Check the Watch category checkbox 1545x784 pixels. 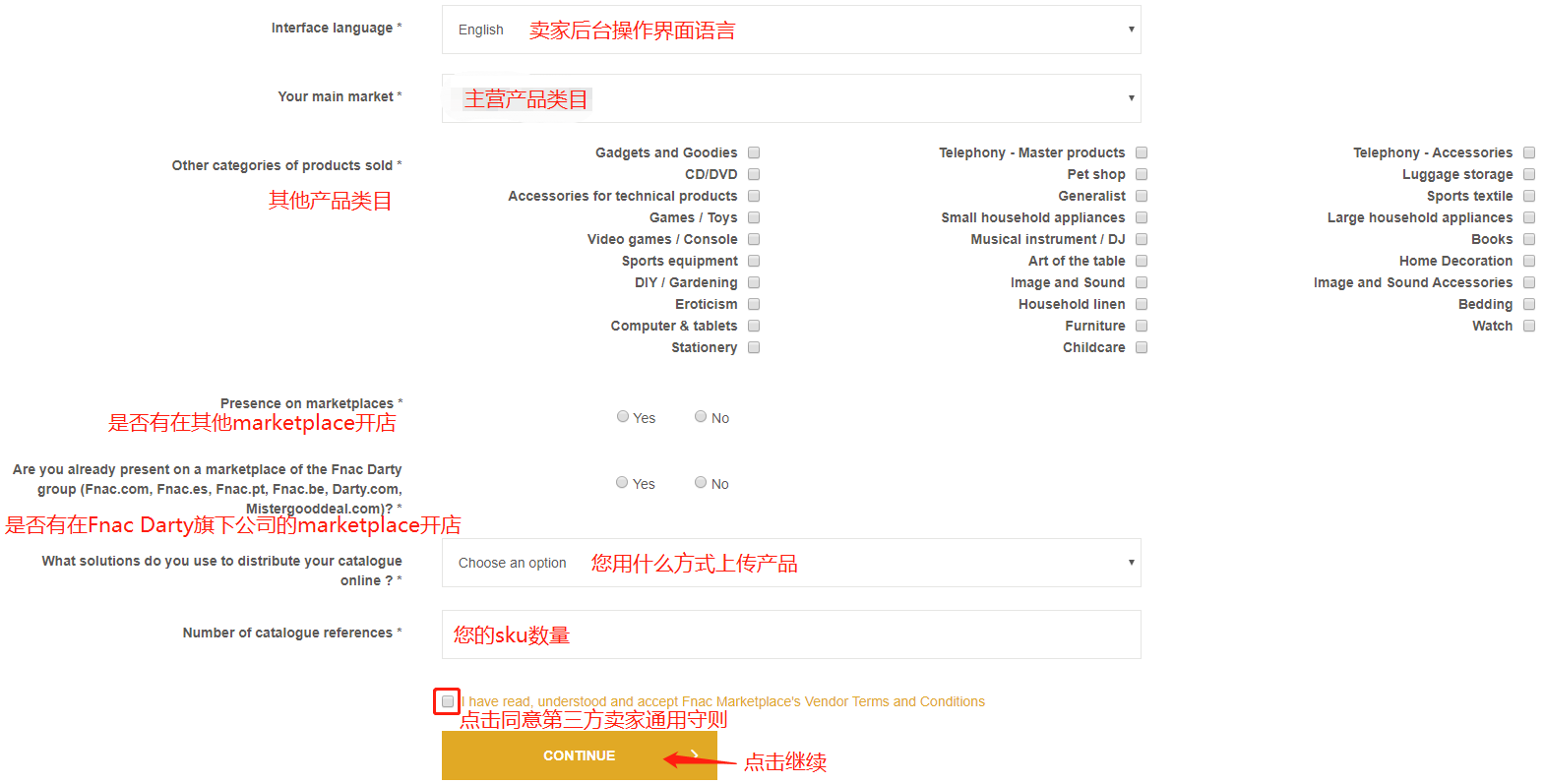[1529, 326]
